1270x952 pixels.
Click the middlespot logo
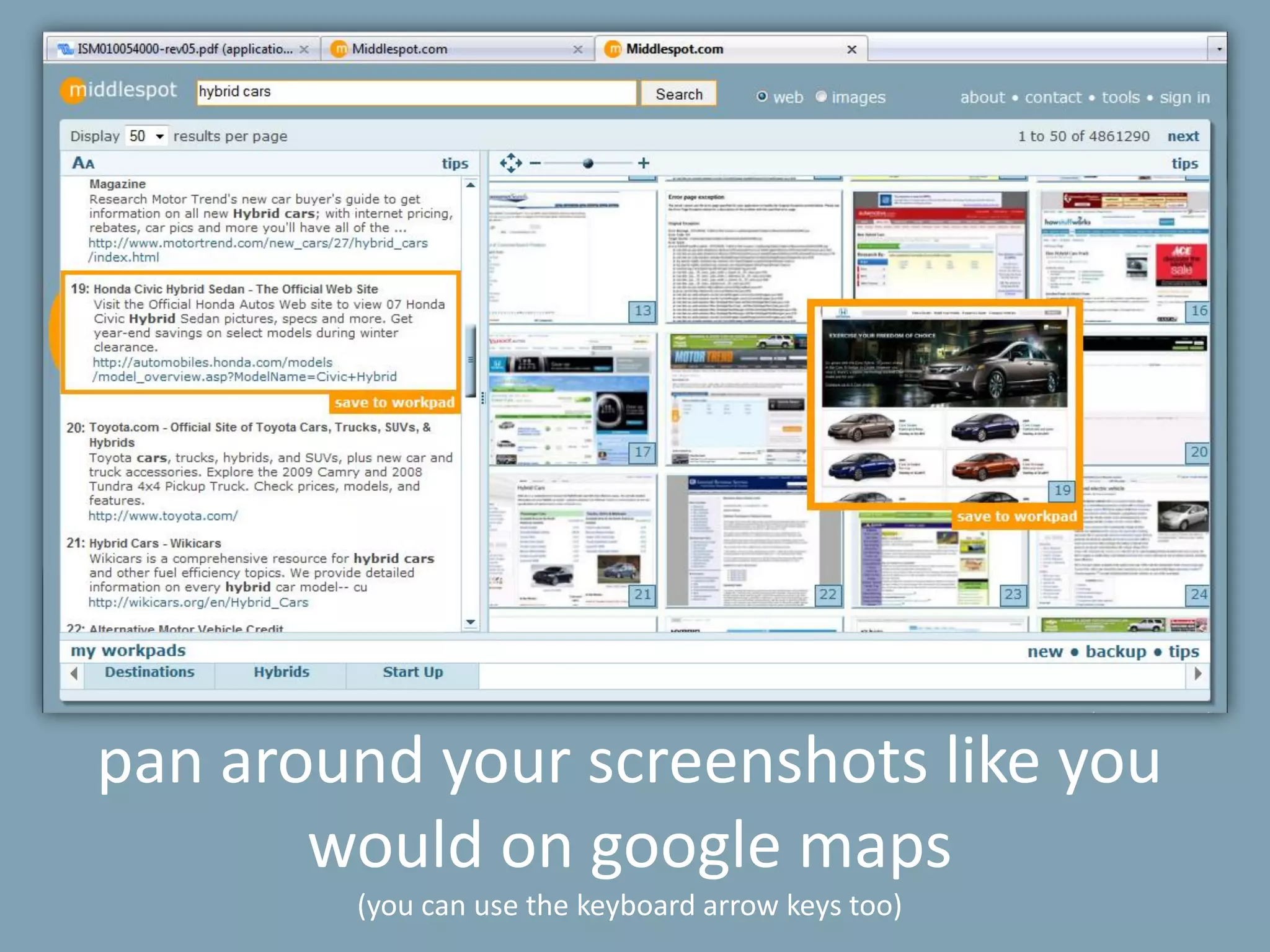119,90
